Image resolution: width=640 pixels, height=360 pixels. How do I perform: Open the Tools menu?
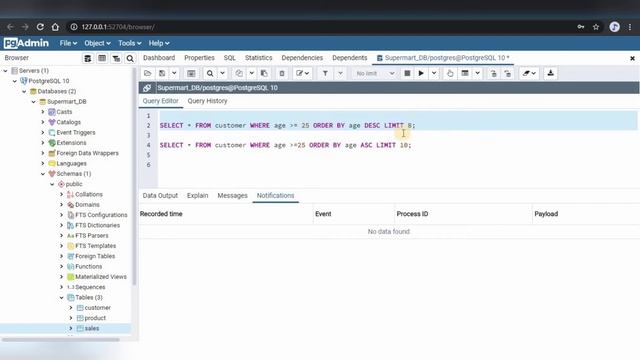[130, 43]
